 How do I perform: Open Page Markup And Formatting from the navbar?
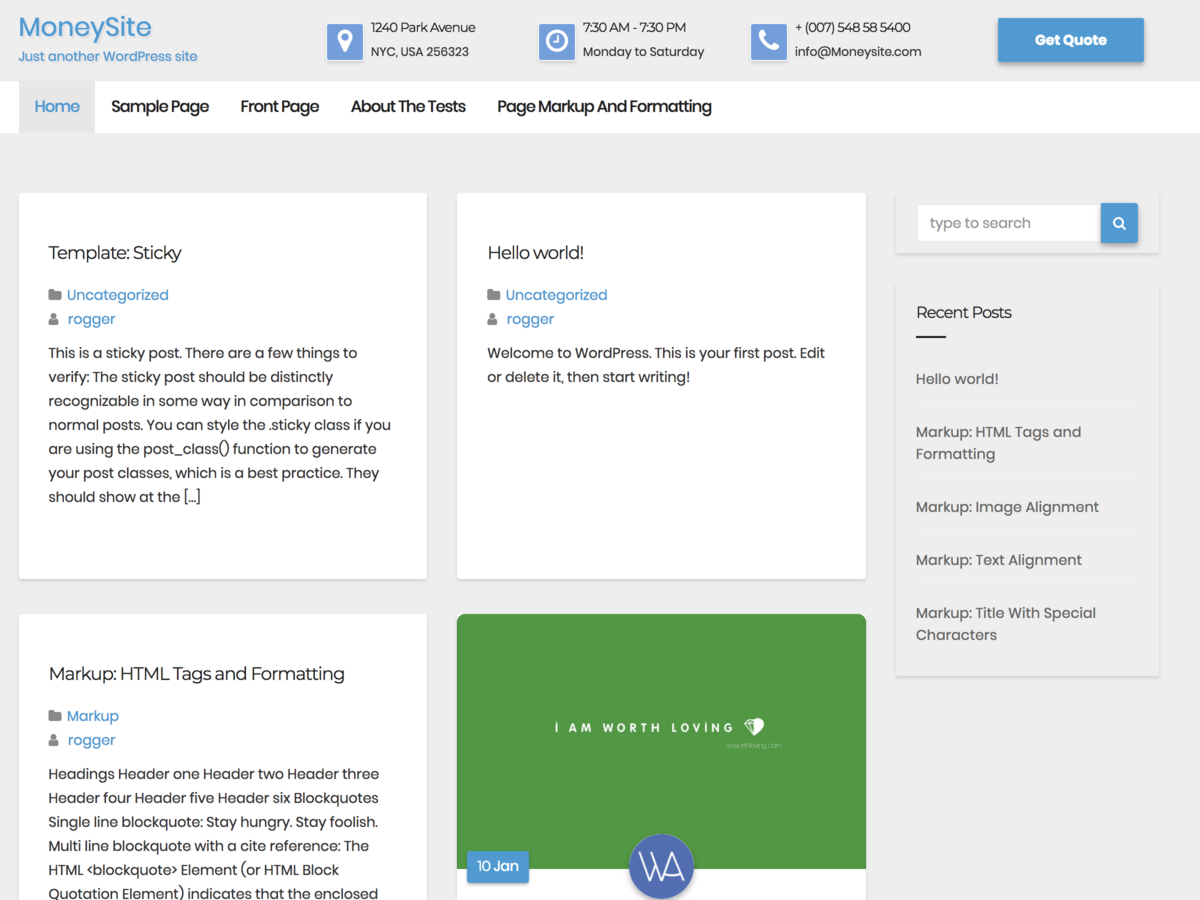pos(604,106)
